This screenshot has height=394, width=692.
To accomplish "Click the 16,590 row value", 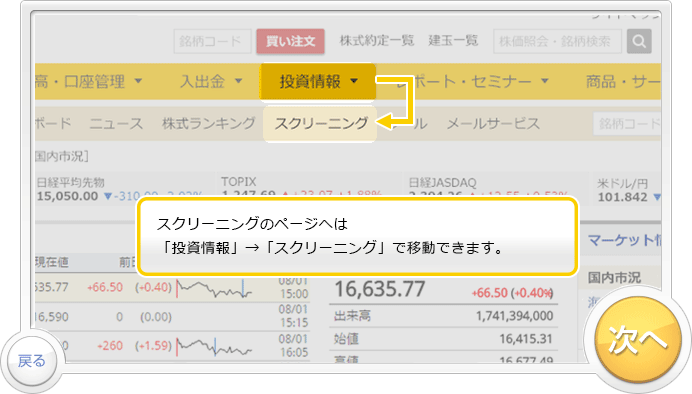I will [x=52, y=317].
